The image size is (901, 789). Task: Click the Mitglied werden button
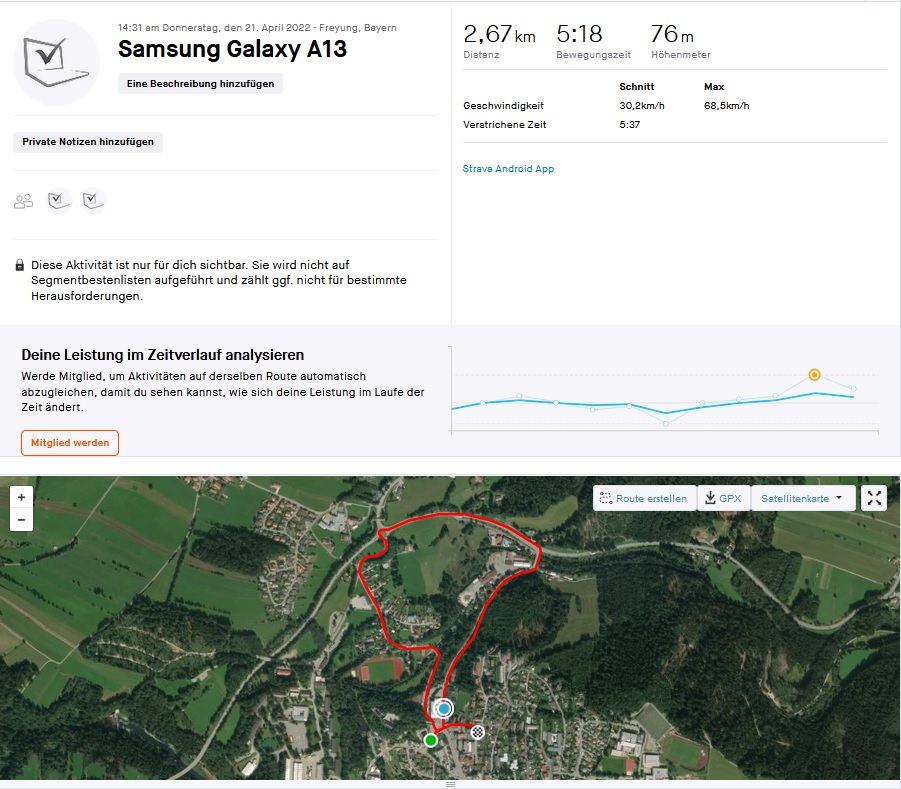(x=70, y=442)
